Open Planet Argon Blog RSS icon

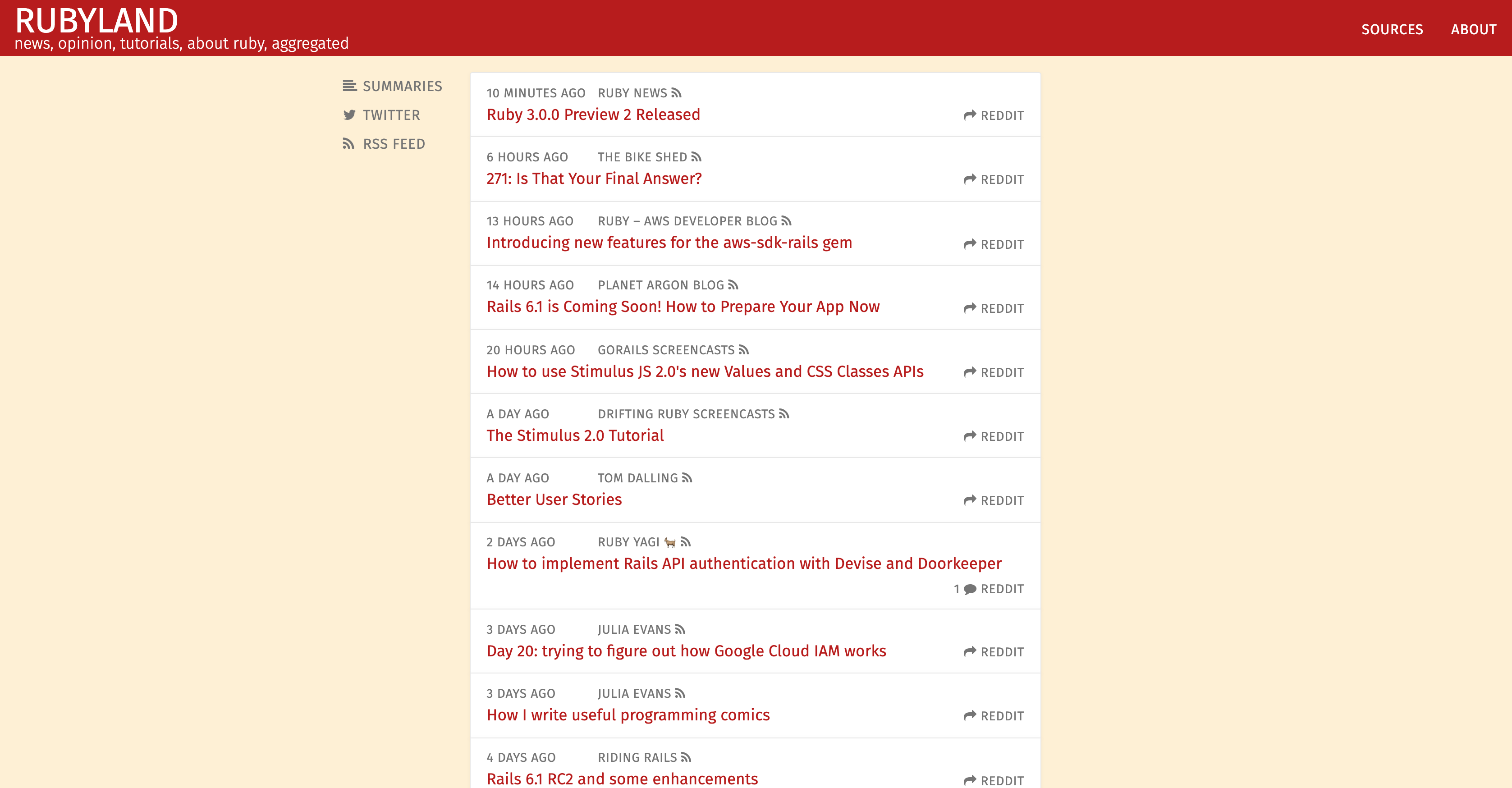pyautogui.click(x=733, y=284)
